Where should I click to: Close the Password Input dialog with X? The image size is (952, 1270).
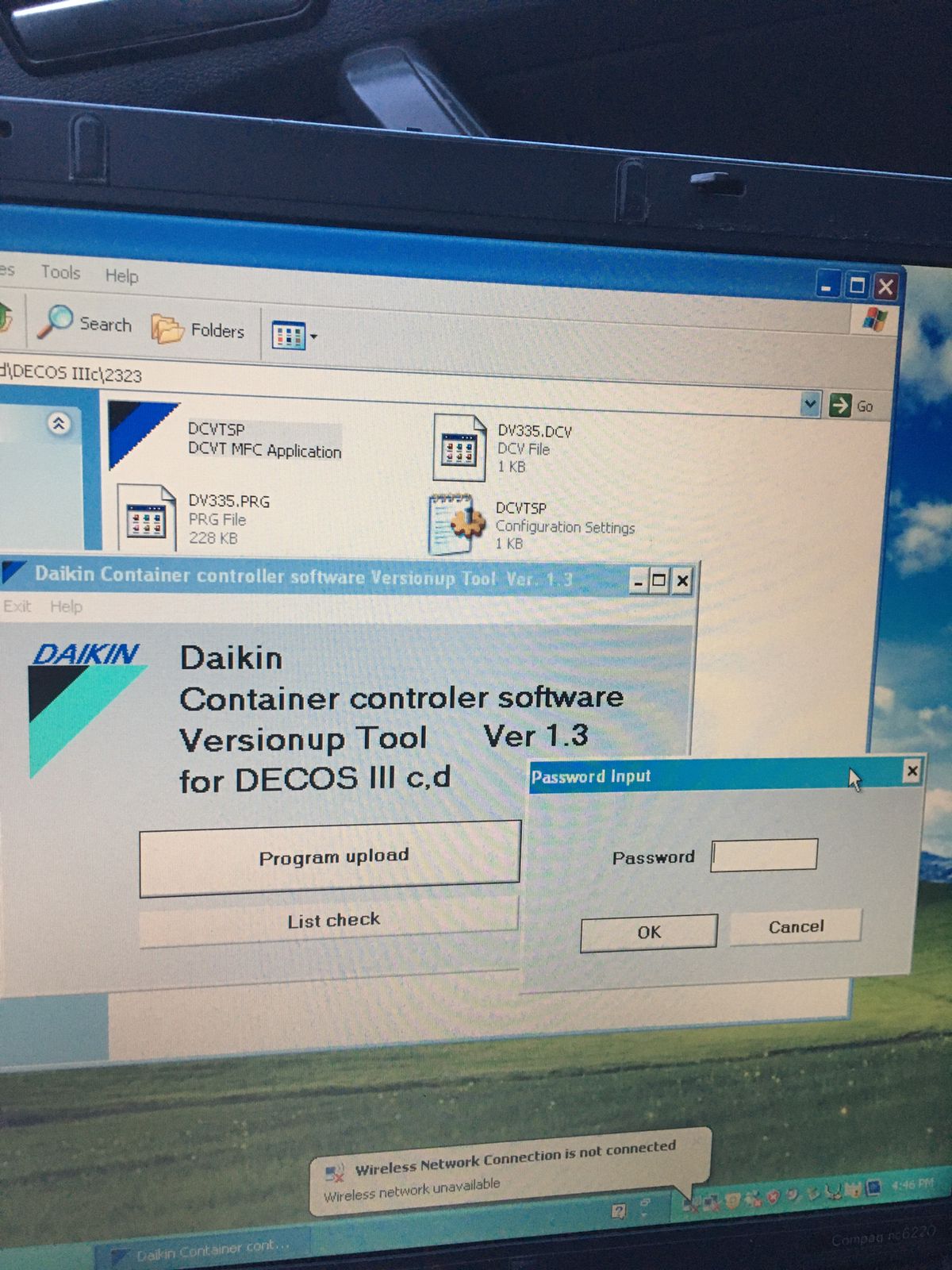click(912, 770)
